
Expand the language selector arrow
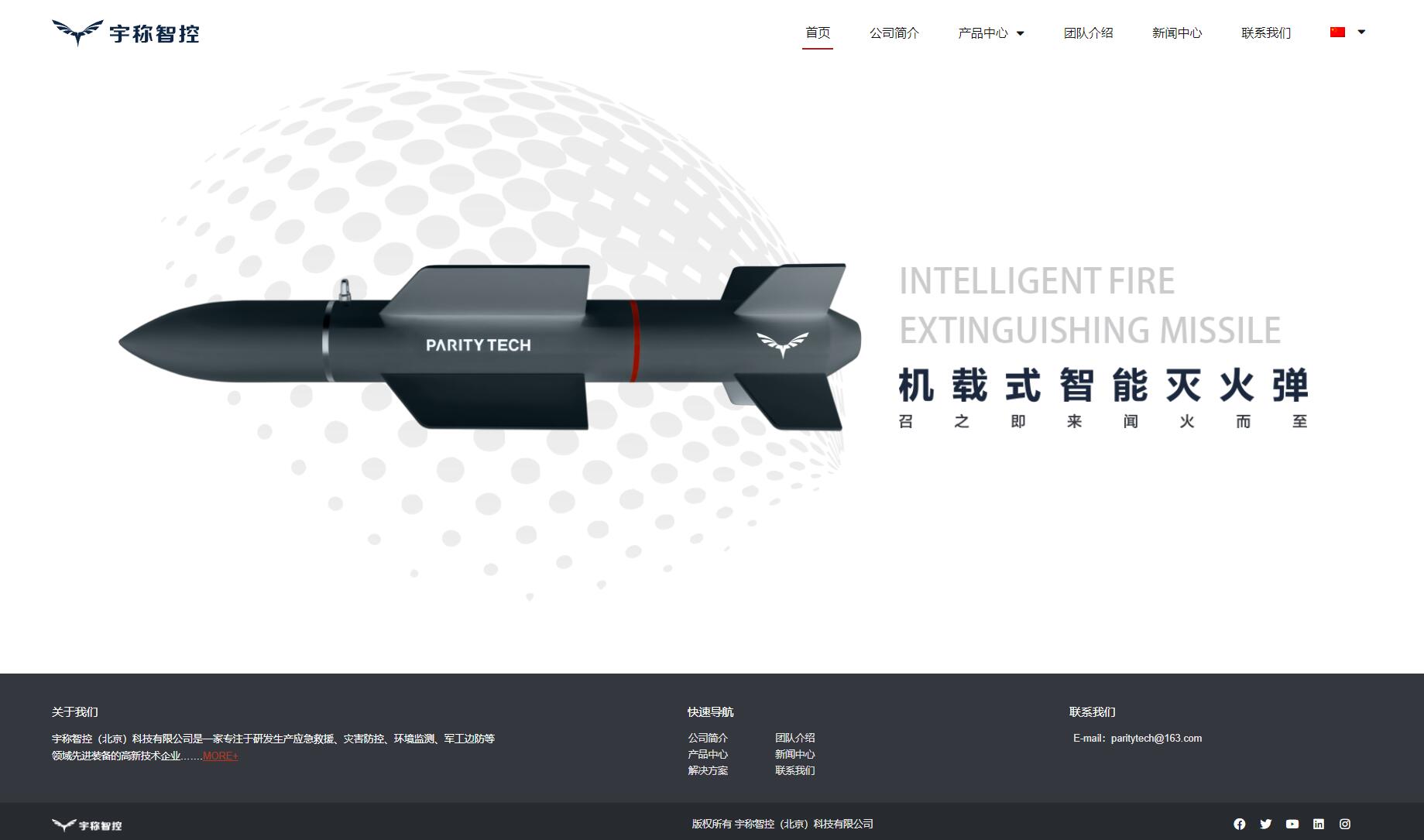(1361, 32)
